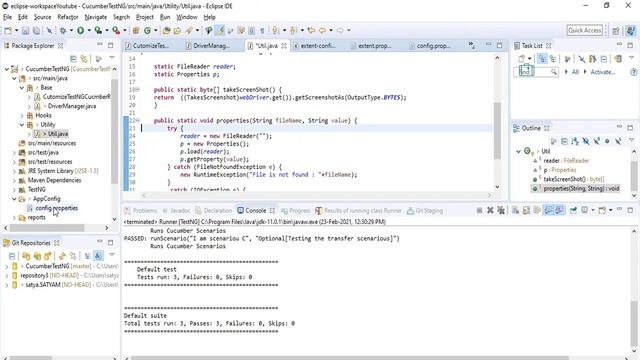This screenshot has height=360, width=640.
Task: Toggle Show Whitespace Characters pilcrow icon
Action: (262, 30)
